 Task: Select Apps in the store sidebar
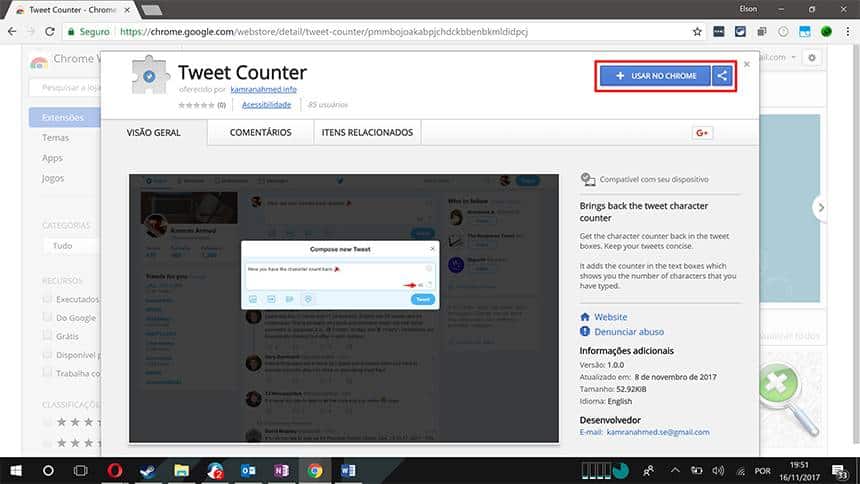click(52, 158)
